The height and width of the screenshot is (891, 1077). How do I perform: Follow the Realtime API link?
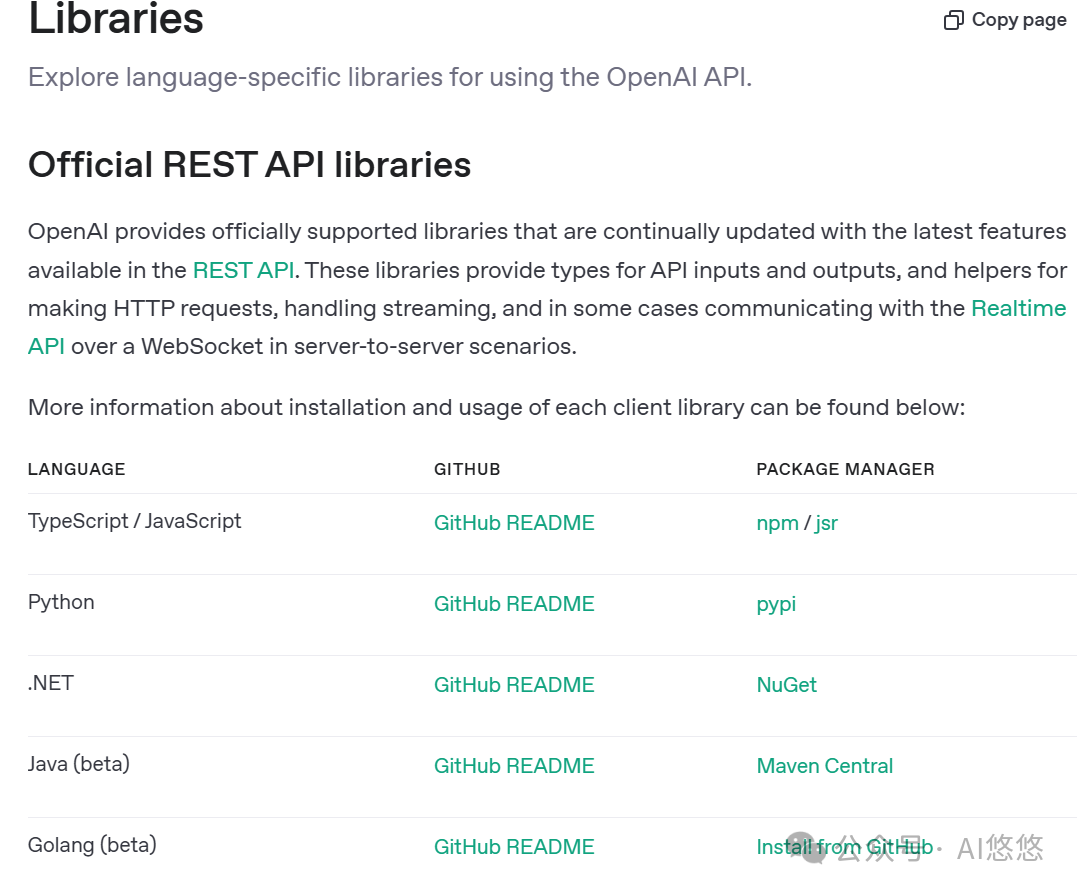tap(1018, 308)
